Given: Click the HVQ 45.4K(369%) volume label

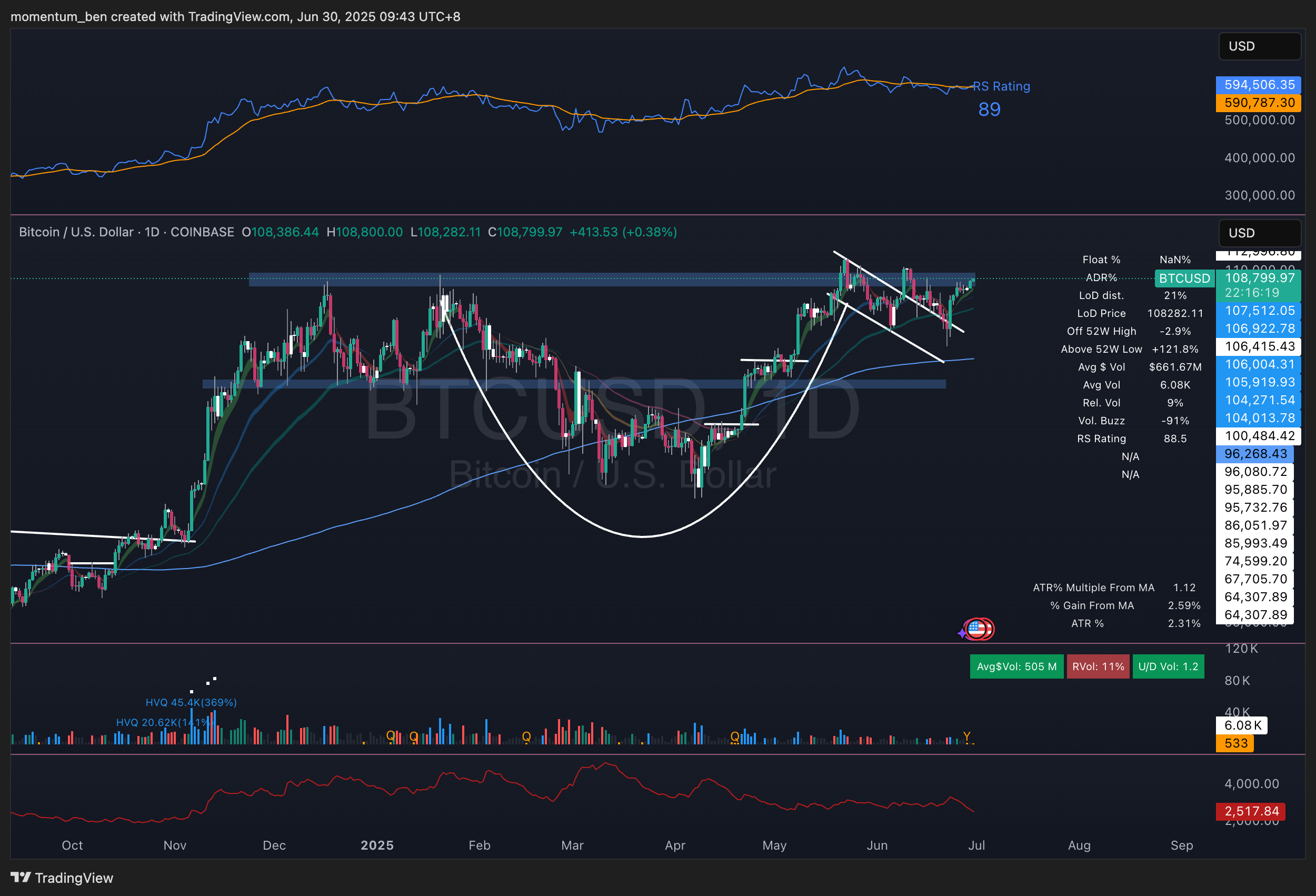Looking at the screenshot, I should (191, 702).
